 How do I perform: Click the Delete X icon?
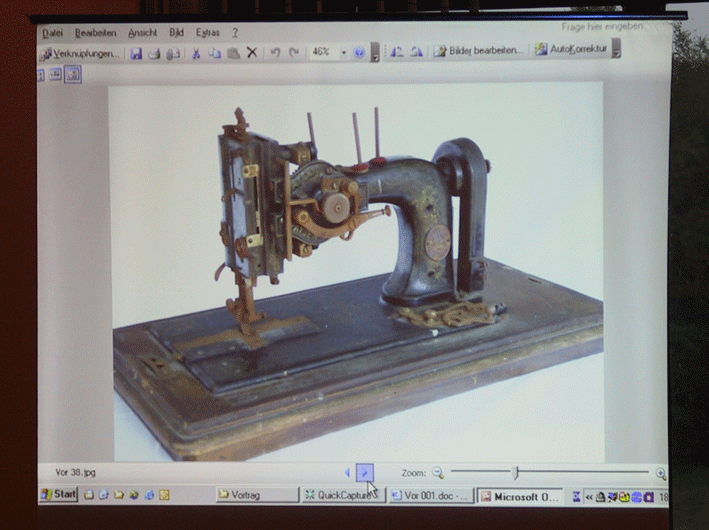click(252, 52)
